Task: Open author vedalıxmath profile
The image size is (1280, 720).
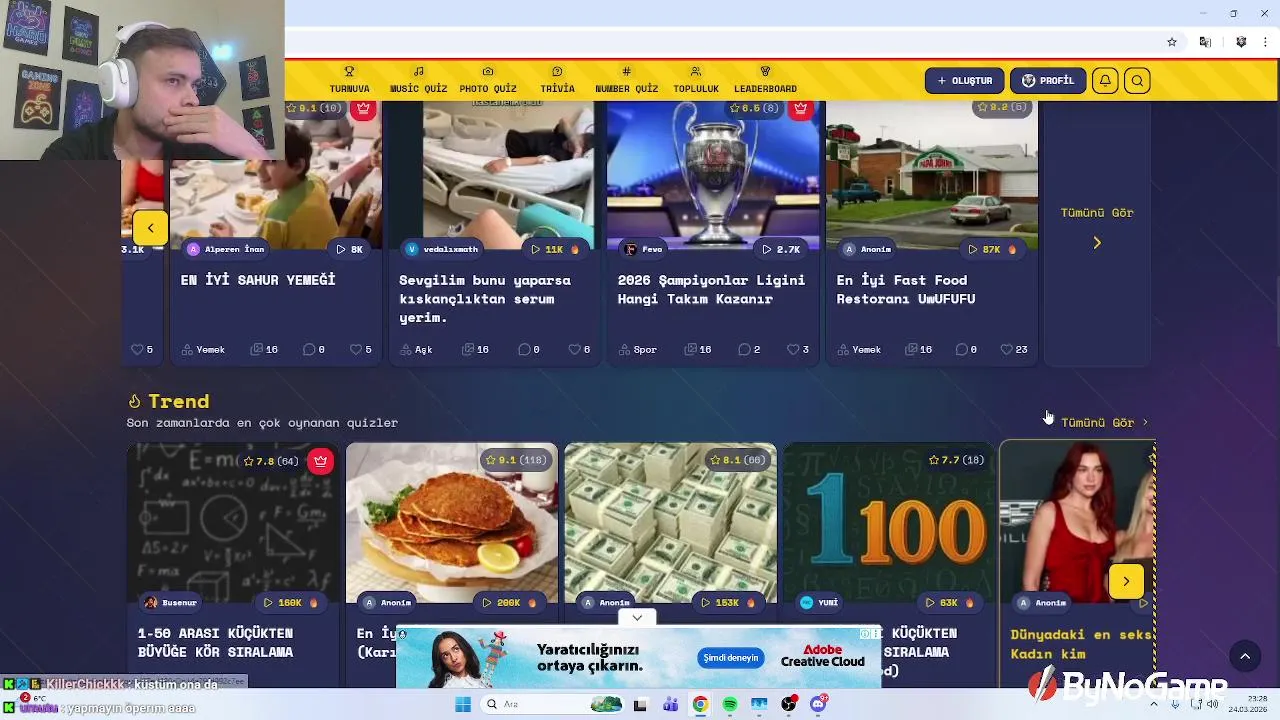Action: point(442,249)
